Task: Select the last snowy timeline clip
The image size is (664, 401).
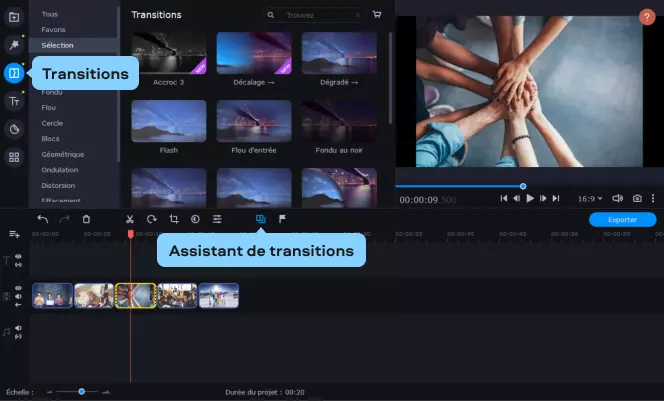Action: tap(219, 295)
